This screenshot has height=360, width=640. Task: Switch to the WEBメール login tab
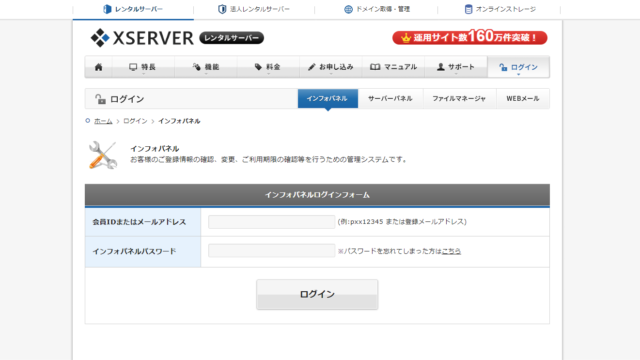tap(523, 98)
